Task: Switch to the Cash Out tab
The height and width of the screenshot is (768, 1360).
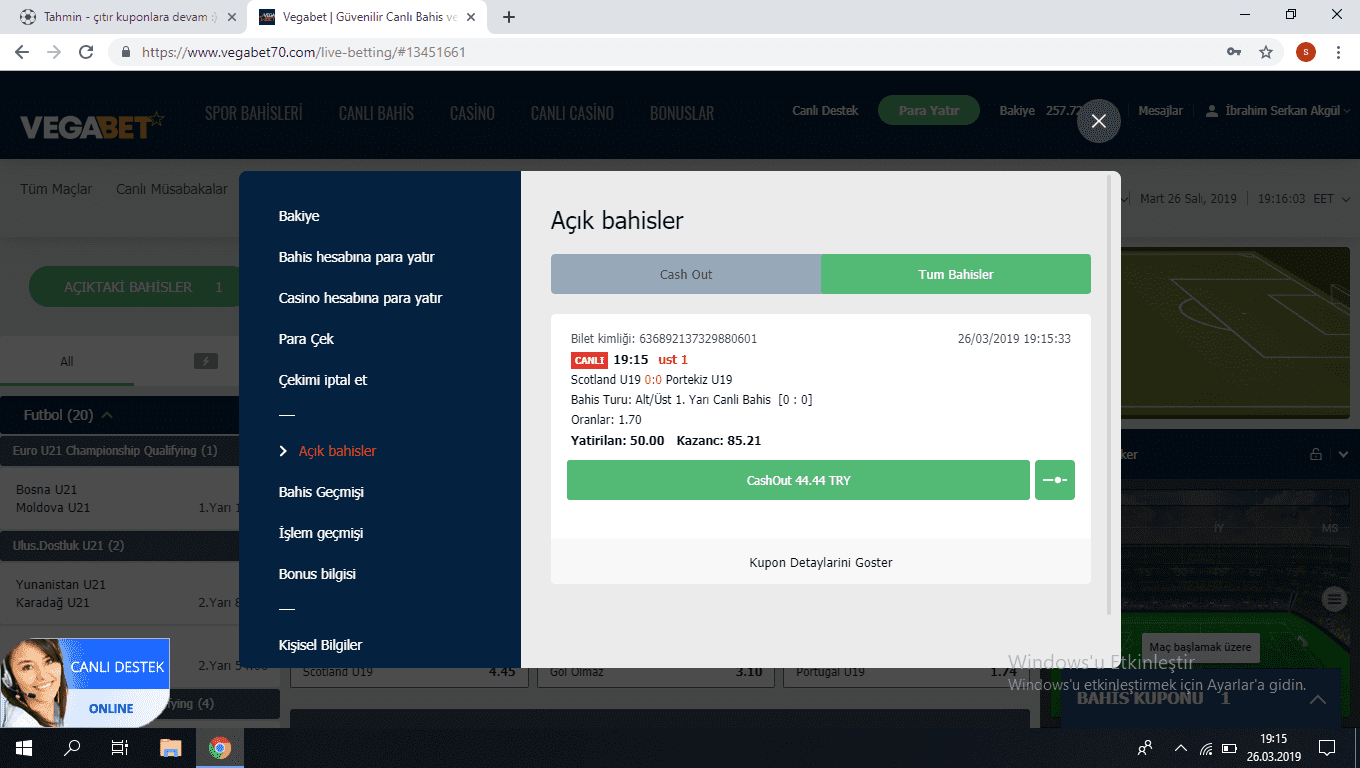Action: click(686, 274)
